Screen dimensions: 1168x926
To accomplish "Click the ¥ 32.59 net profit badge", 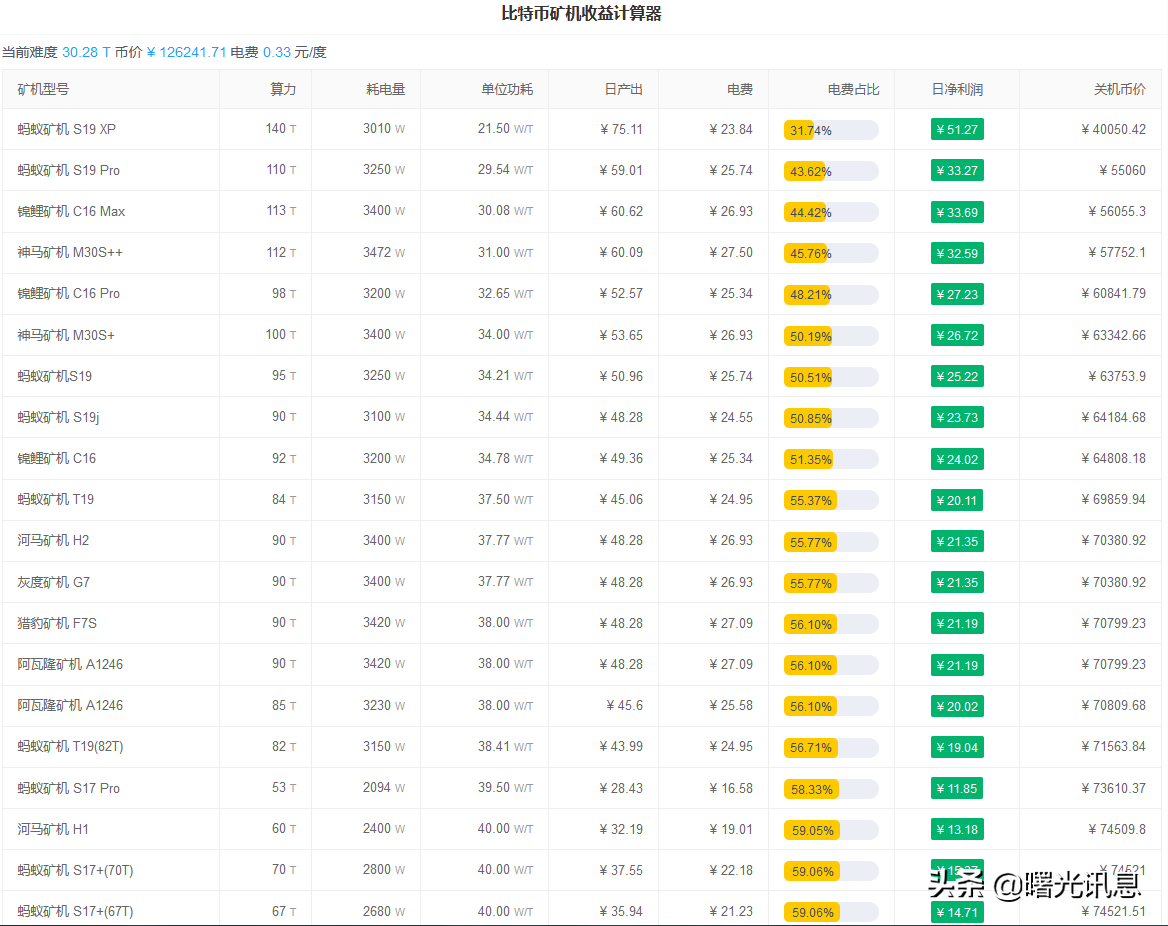I will pyautogui.click(x=957, y=253).
